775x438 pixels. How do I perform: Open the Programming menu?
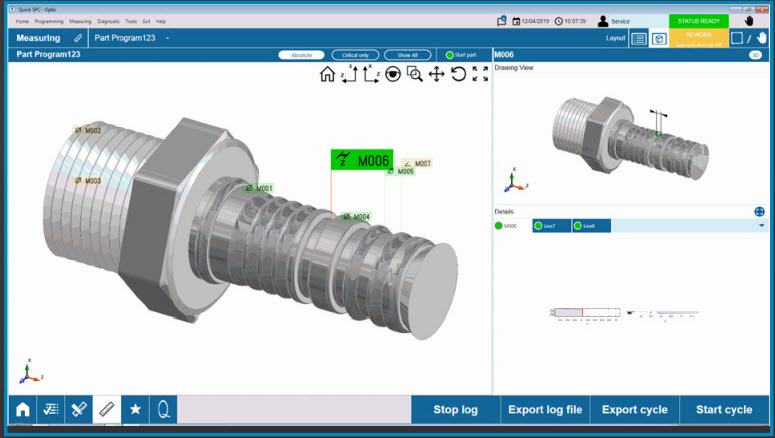pos(48,21)
